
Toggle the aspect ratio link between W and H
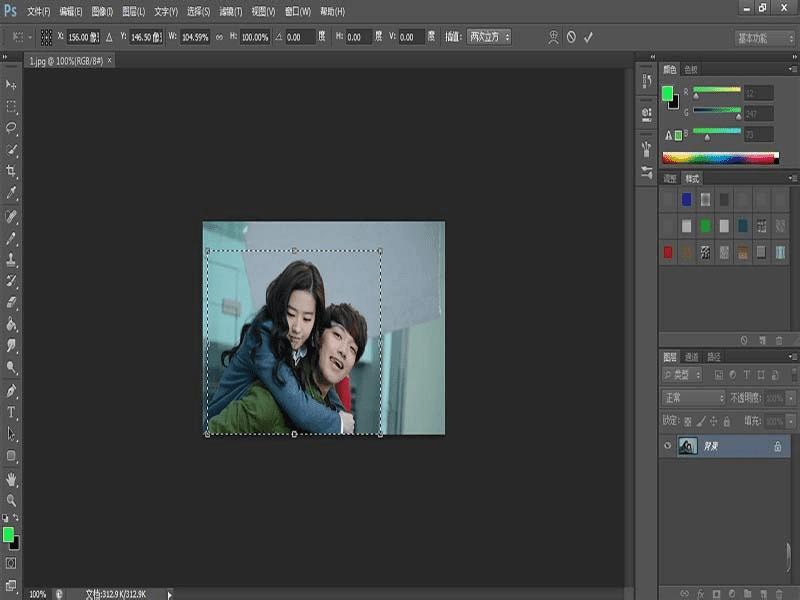[x=219, y=37]
